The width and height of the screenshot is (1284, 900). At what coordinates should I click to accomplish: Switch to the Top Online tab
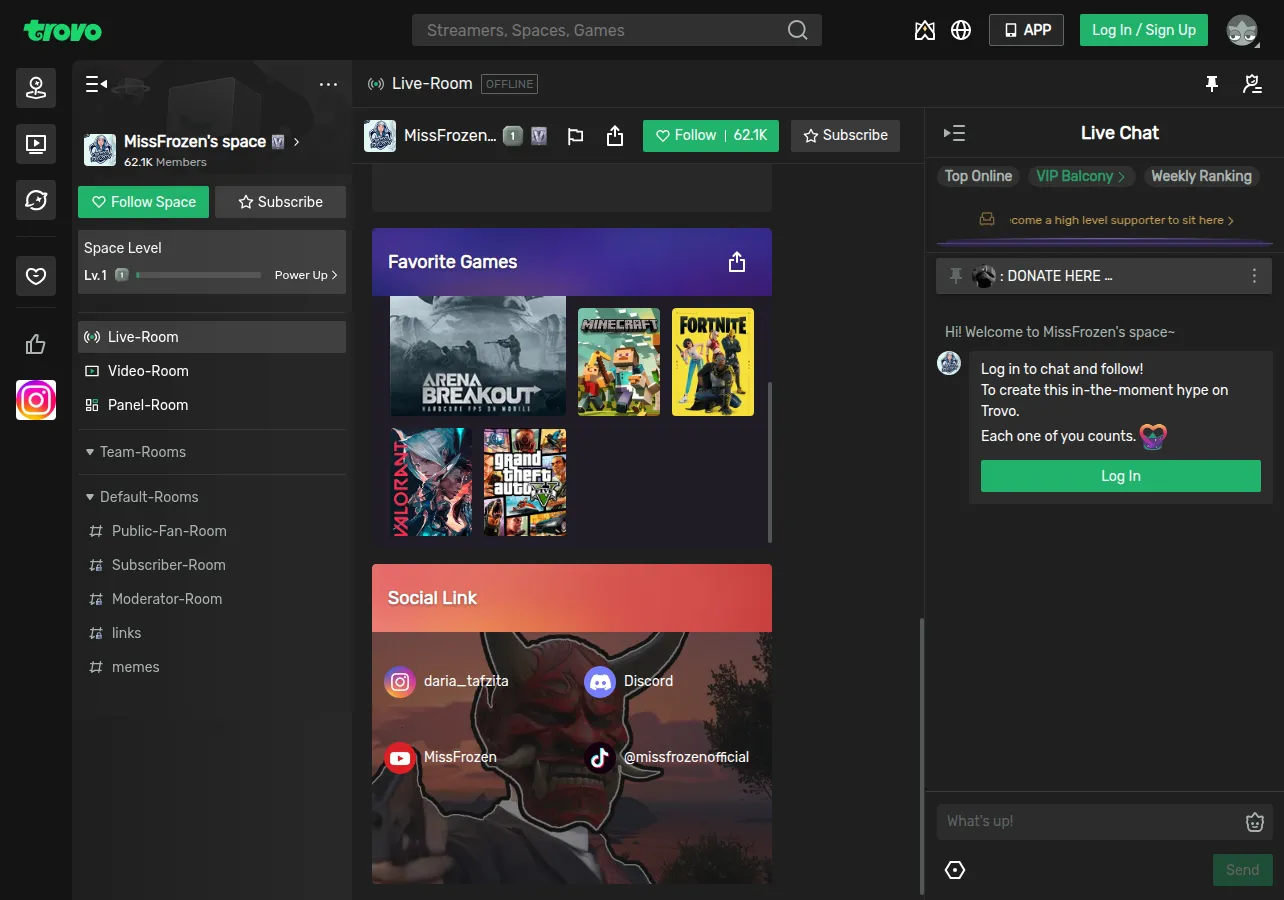coord(978,176)
